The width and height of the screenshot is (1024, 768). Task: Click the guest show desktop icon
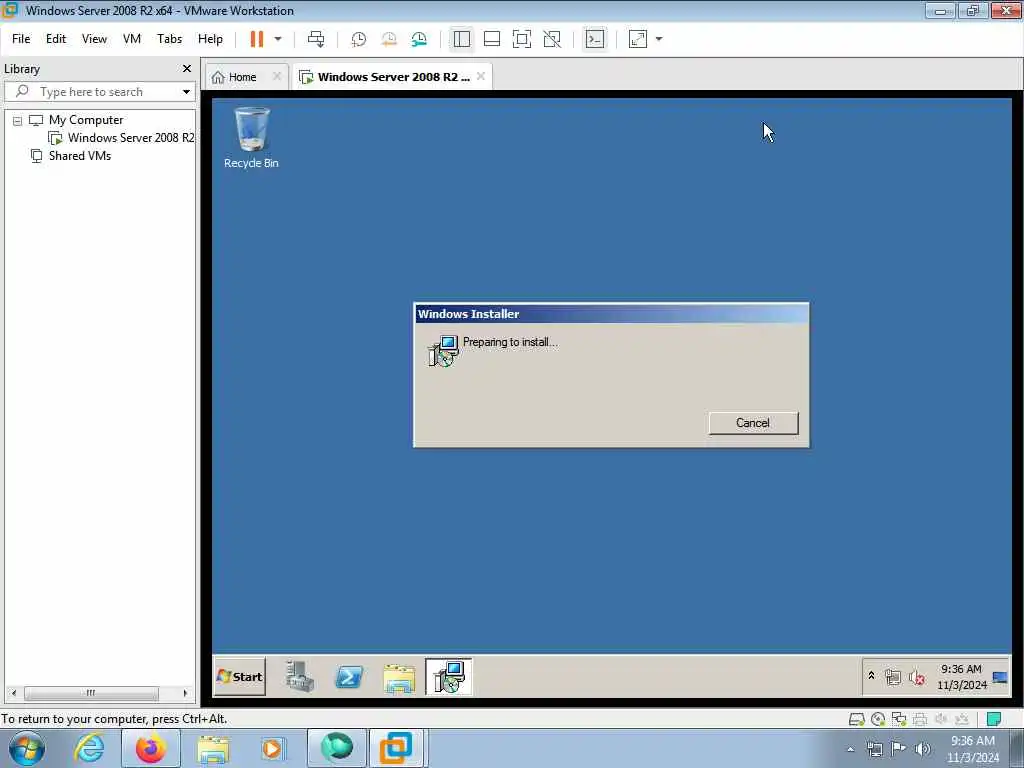[1000, 677]
